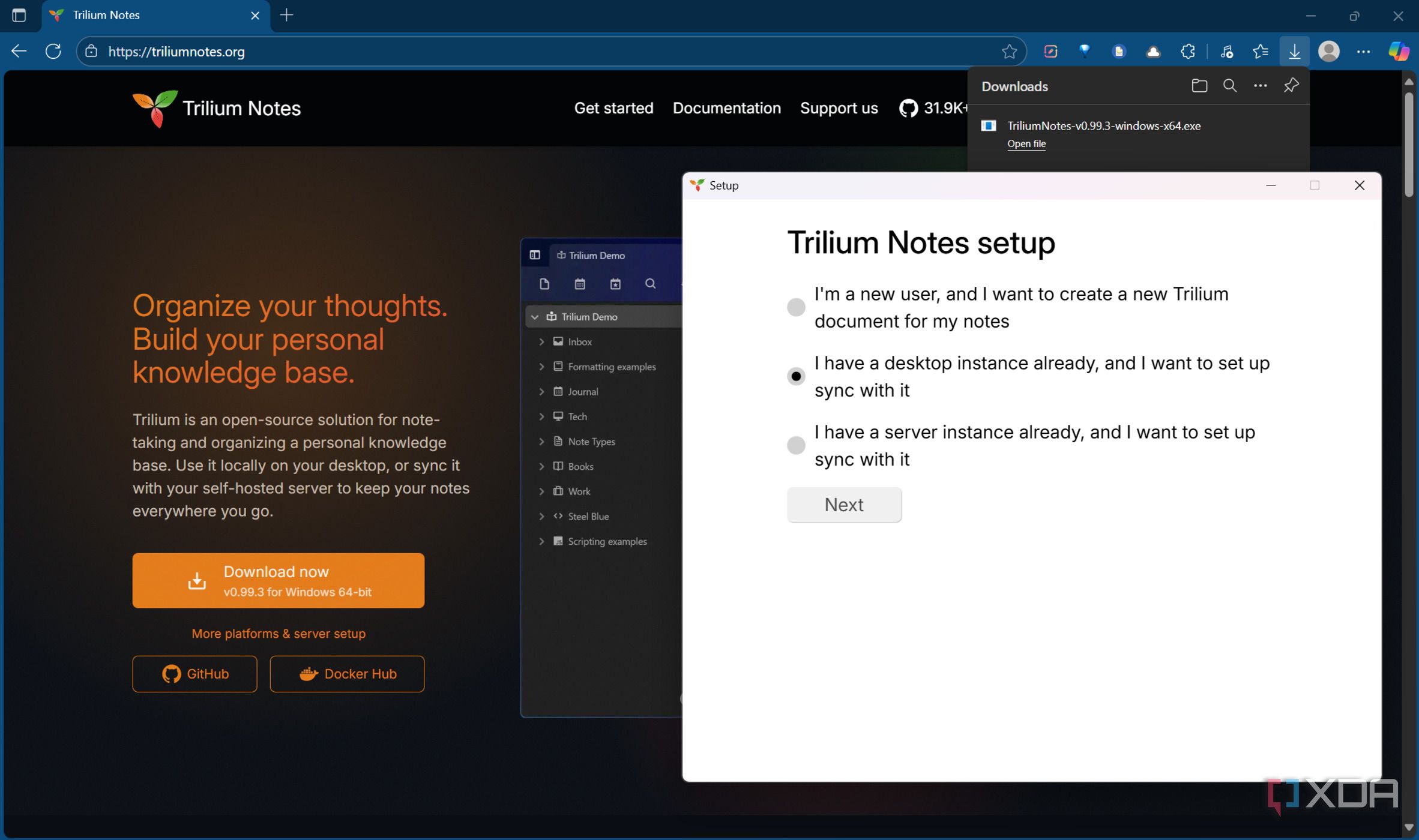This screenshot has width=1419, height=840.
Task: Open the Docker Hub button link
Action: click(347, 674)
